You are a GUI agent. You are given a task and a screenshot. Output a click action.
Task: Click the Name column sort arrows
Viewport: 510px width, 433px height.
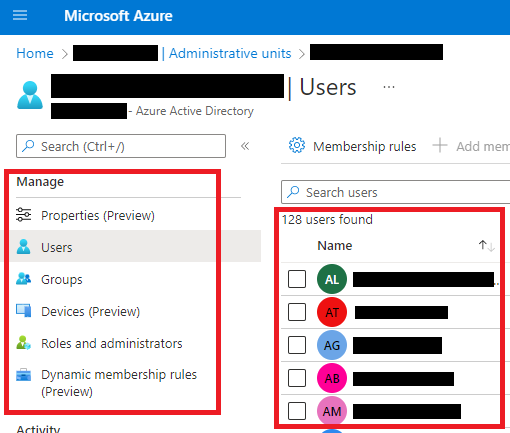coord(486,246)
